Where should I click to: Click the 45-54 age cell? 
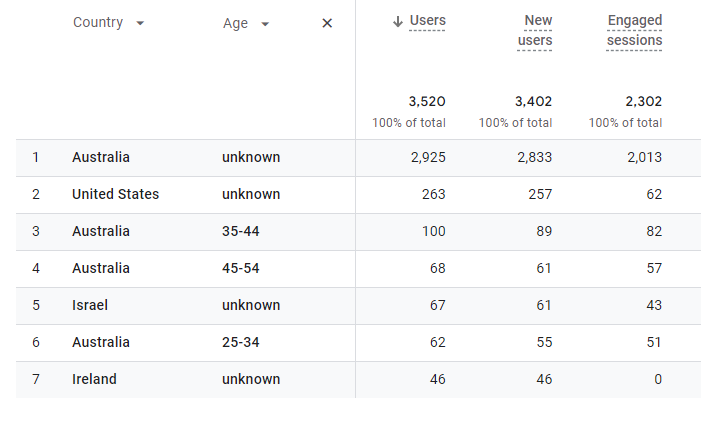241,269
